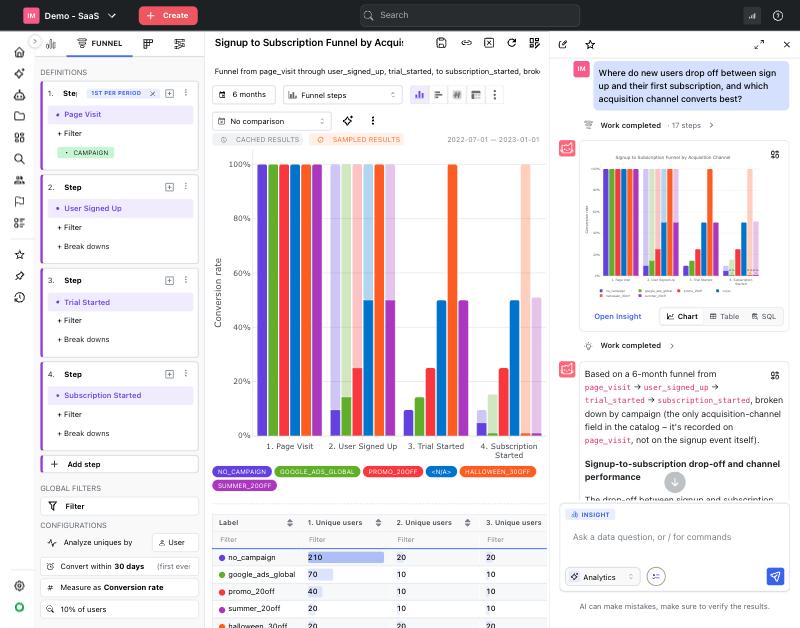
Task: Open the Analytics mode dropdown in chat
Action: point(602,577)
